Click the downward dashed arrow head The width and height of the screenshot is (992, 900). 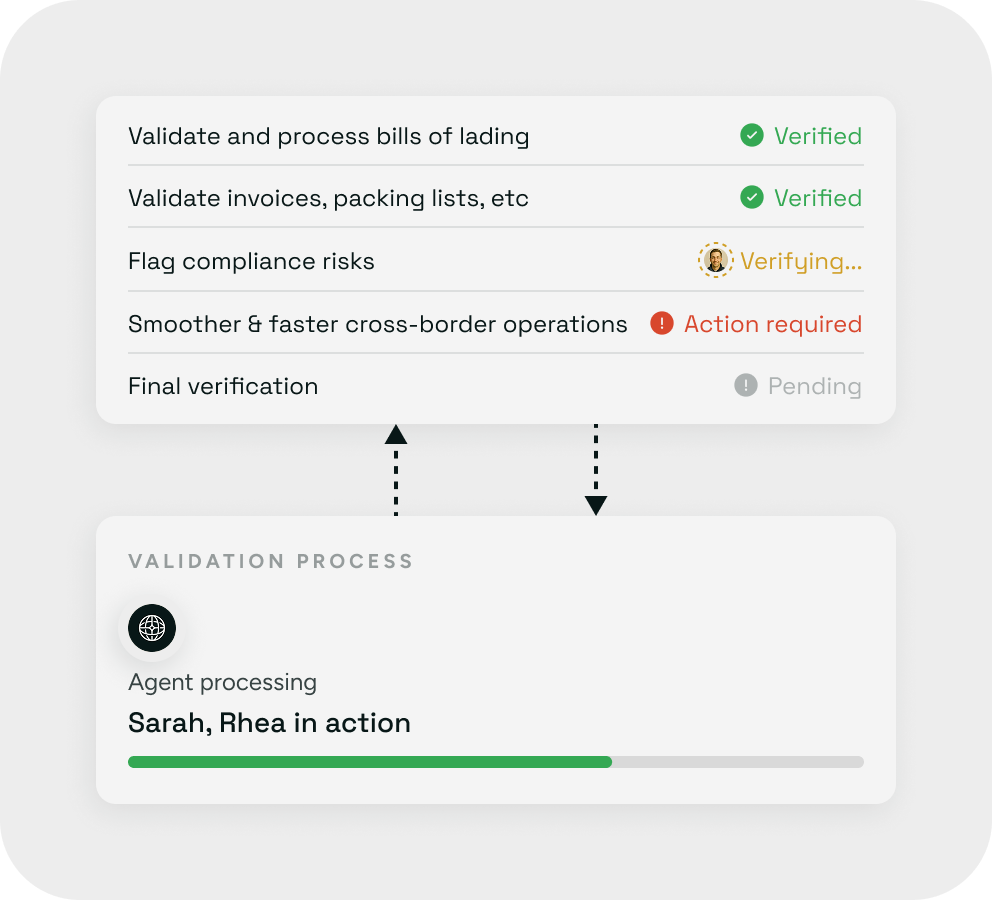[596, 505]
